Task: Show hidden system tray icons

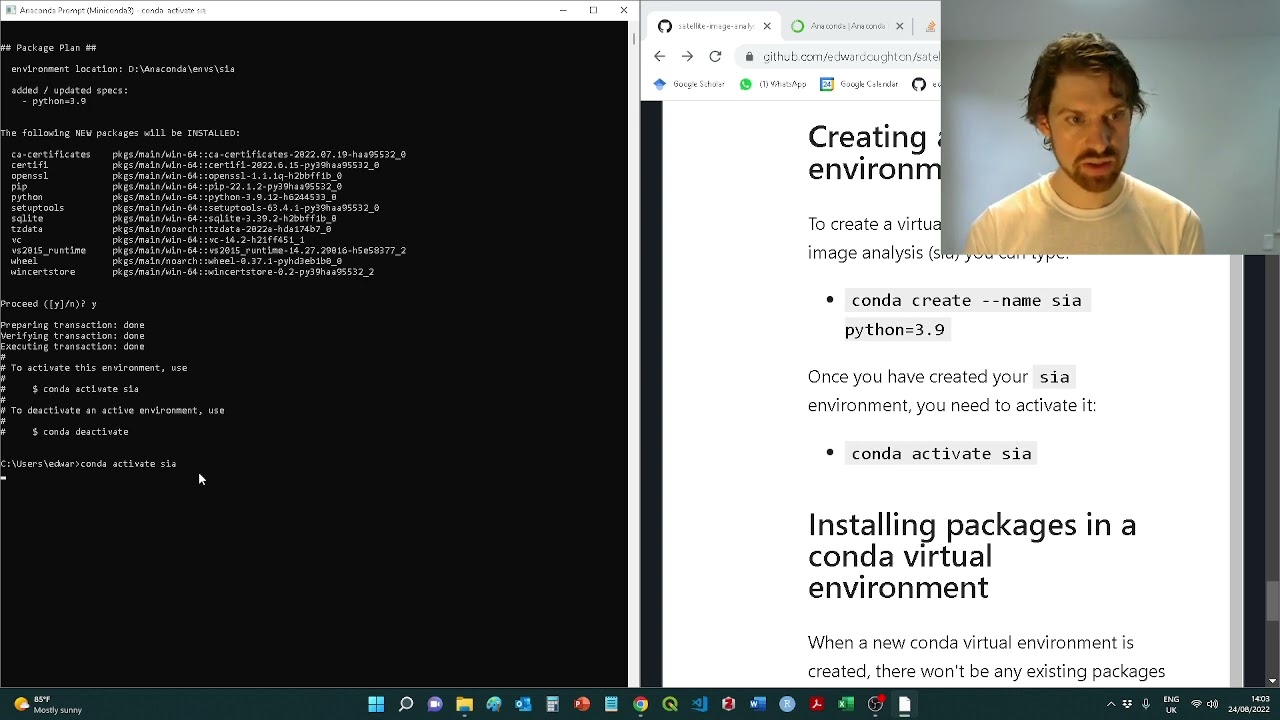Action: pos(1110,704)
